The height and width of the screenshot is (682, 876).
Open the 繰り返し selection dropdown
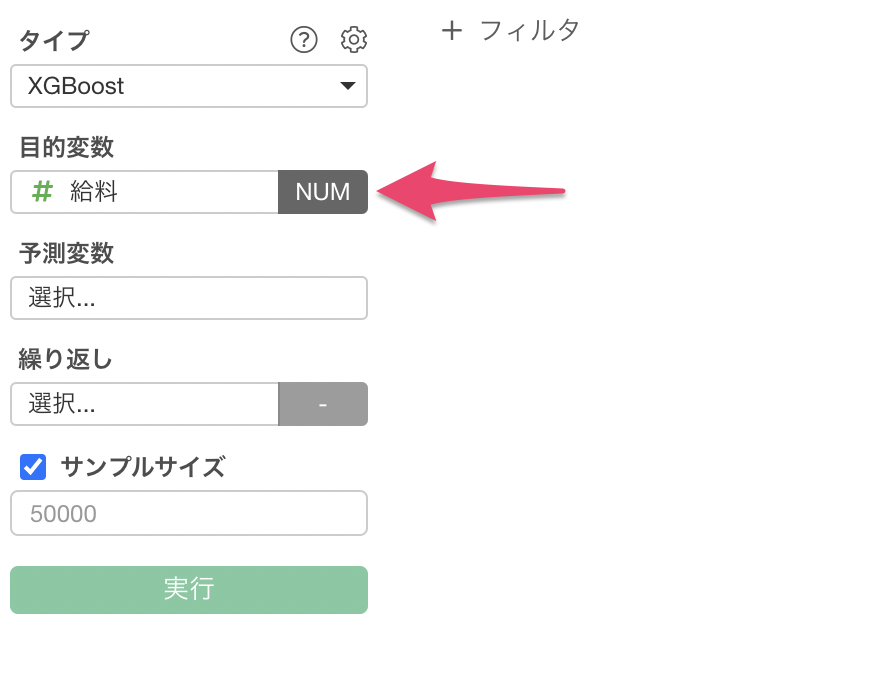(x=144, y=404)
